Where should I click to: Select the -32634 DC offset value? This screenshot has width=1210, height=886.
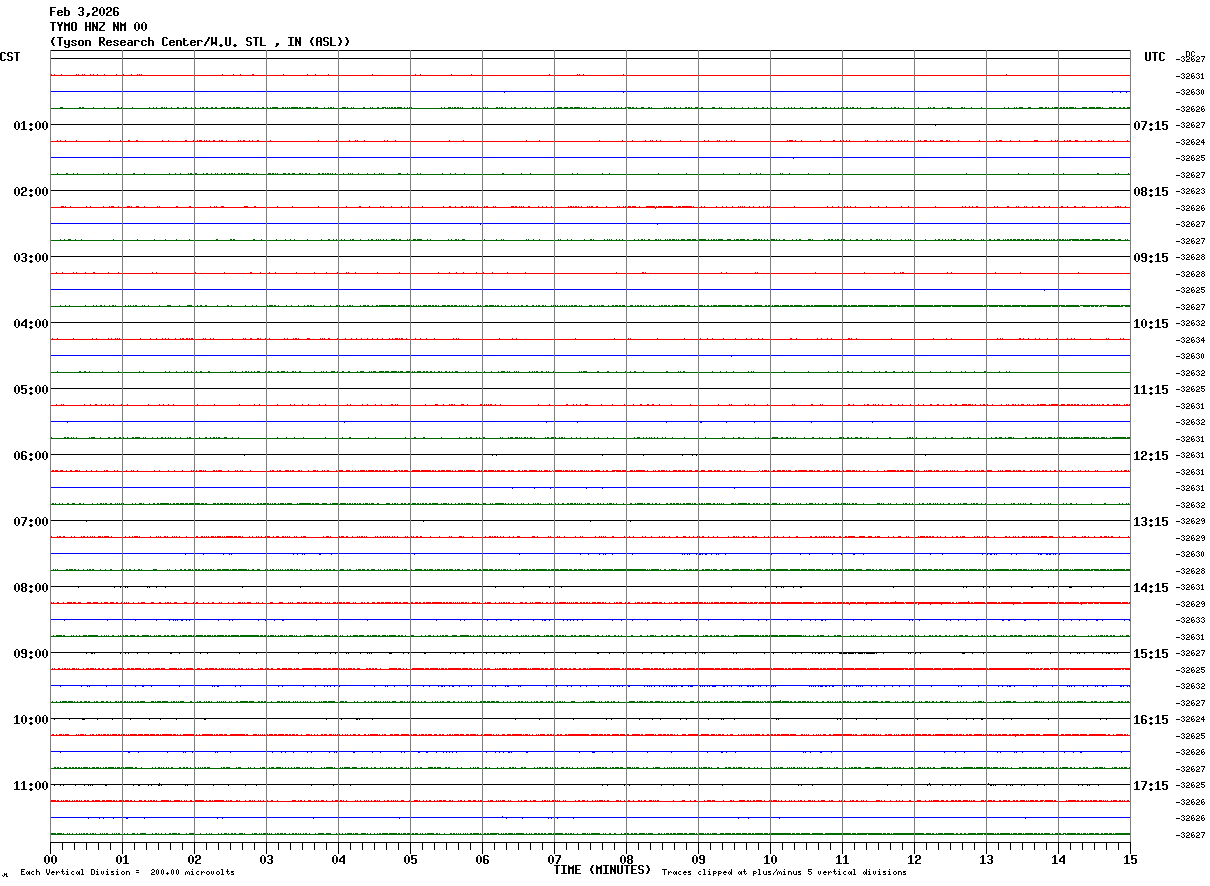[1192, 340]
